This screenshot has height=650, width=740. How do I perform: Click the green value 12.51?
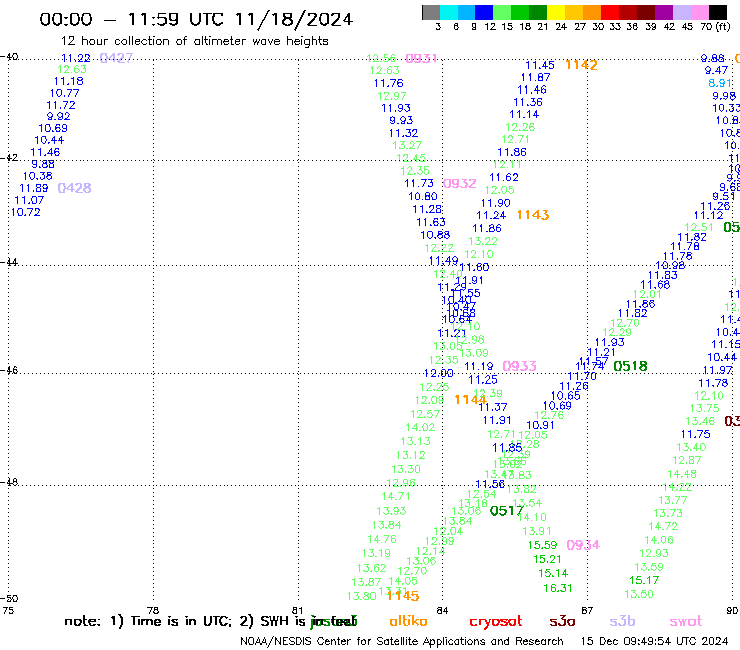point(699,228)
